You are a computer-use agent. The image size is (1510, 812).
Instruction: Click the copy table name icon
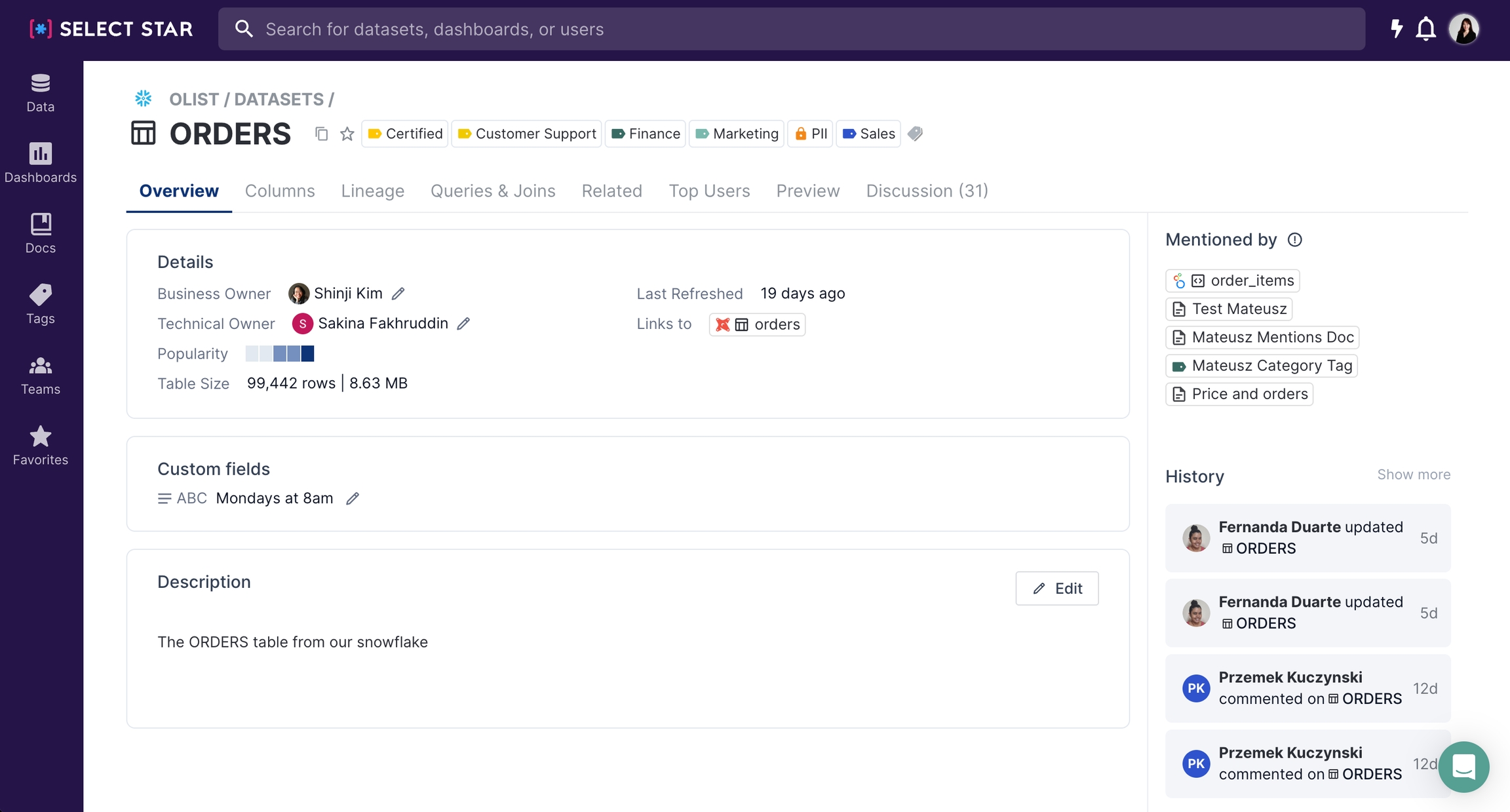321,134
